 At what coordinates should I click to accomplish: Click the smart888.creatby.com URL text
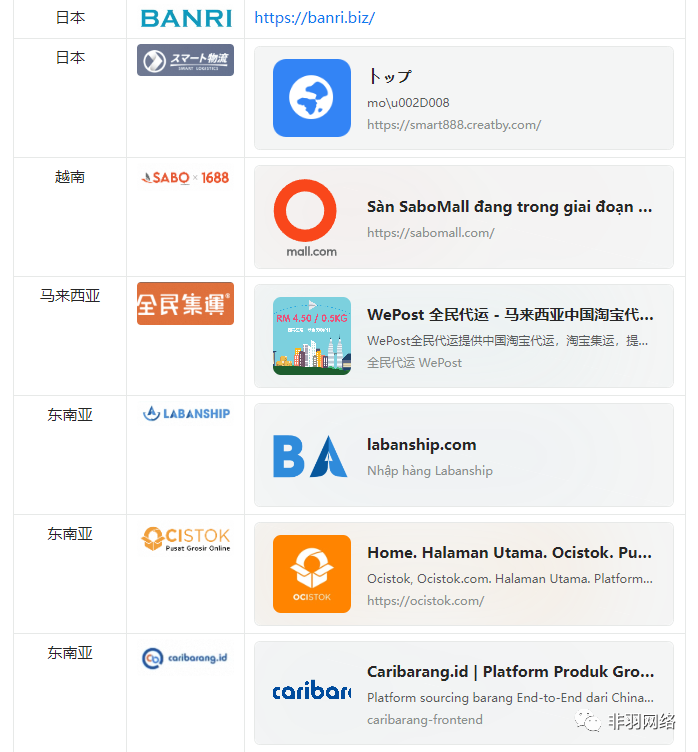click(453, 125)
